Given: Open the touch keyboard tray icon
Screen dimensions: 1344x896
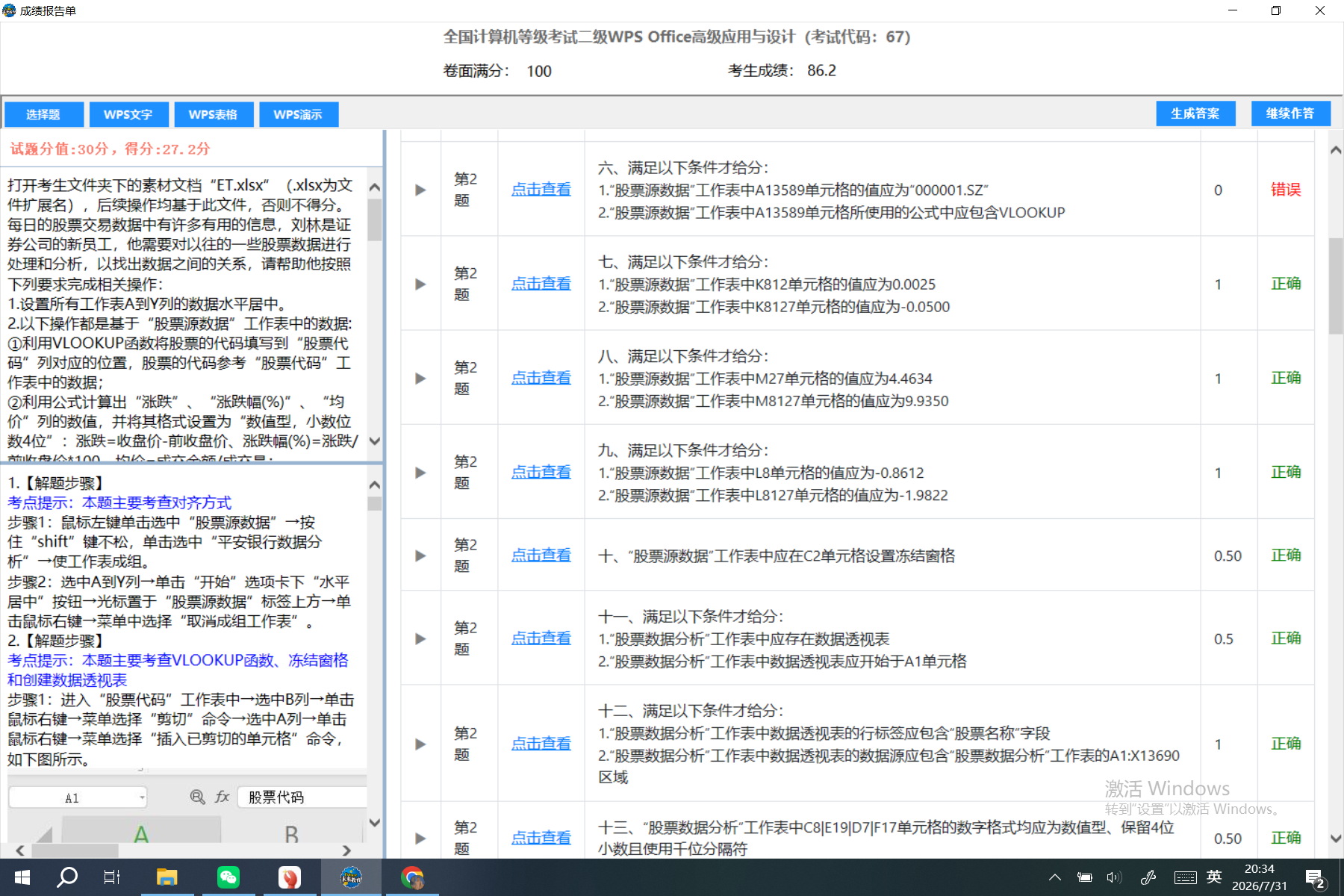Looking at the screenshot, I should click(1185, 877).
